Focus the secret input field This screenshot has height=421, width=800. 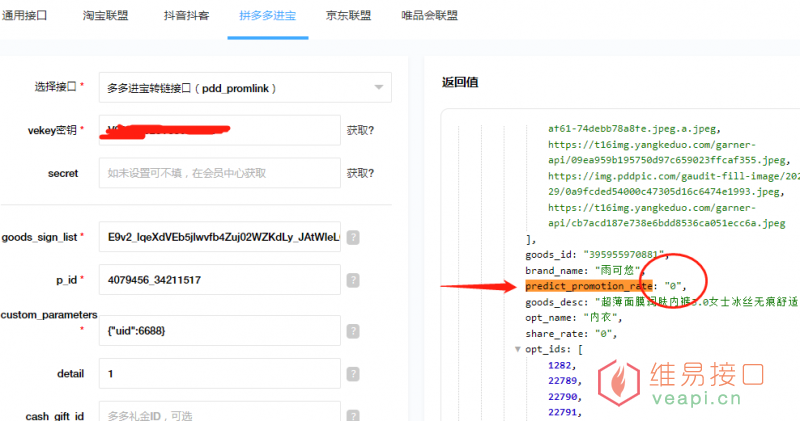coord(220,173)
